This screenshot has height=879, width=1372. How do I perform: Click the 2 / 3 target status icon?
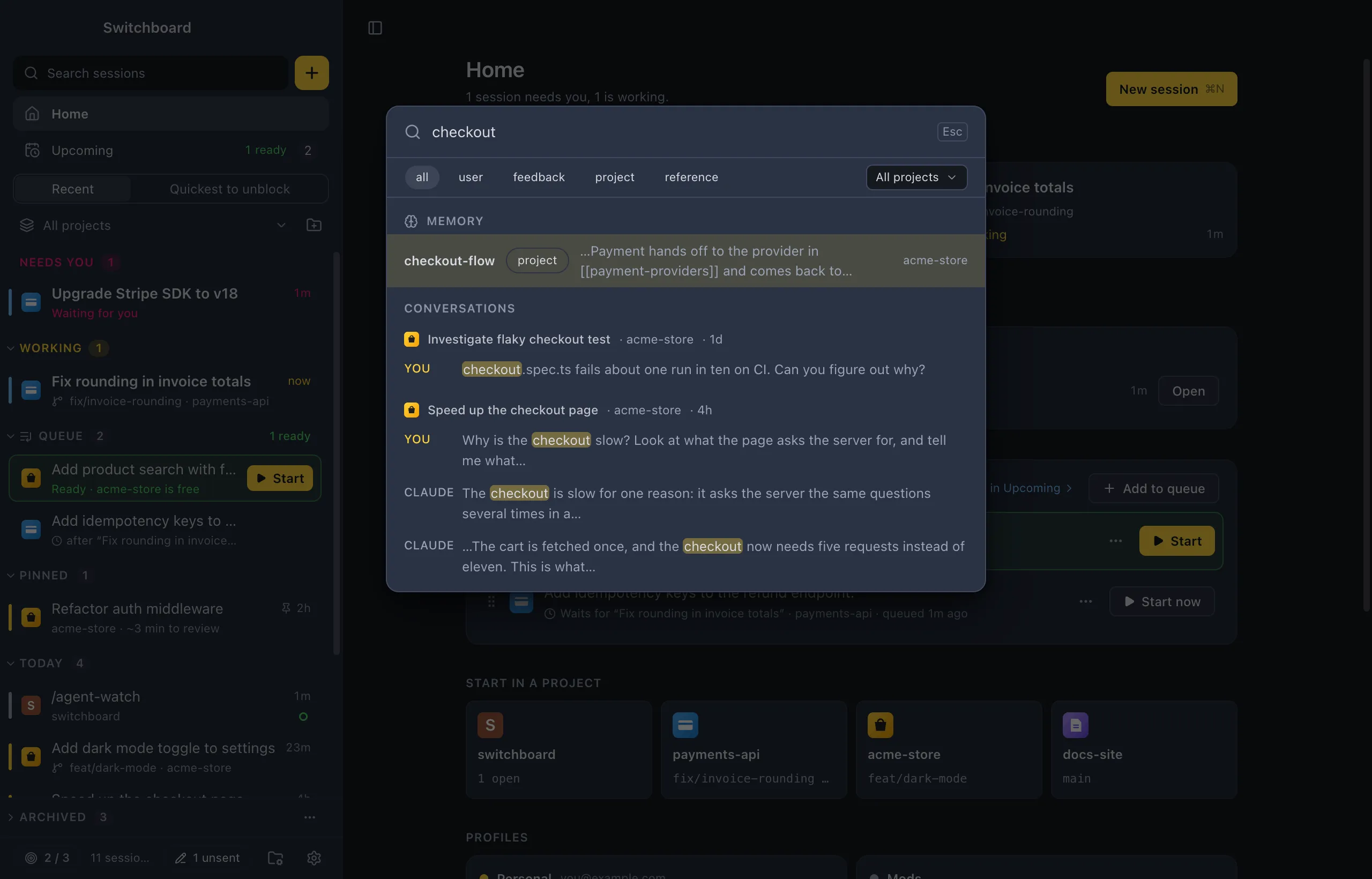(x=31, y=858)
